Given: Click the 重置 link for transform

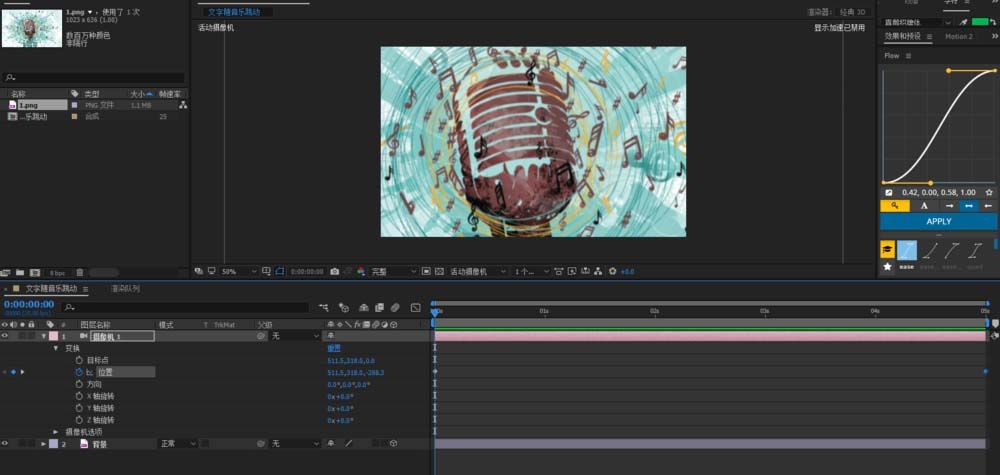Looking at the screenshot, I should click(x=334, y=348).
